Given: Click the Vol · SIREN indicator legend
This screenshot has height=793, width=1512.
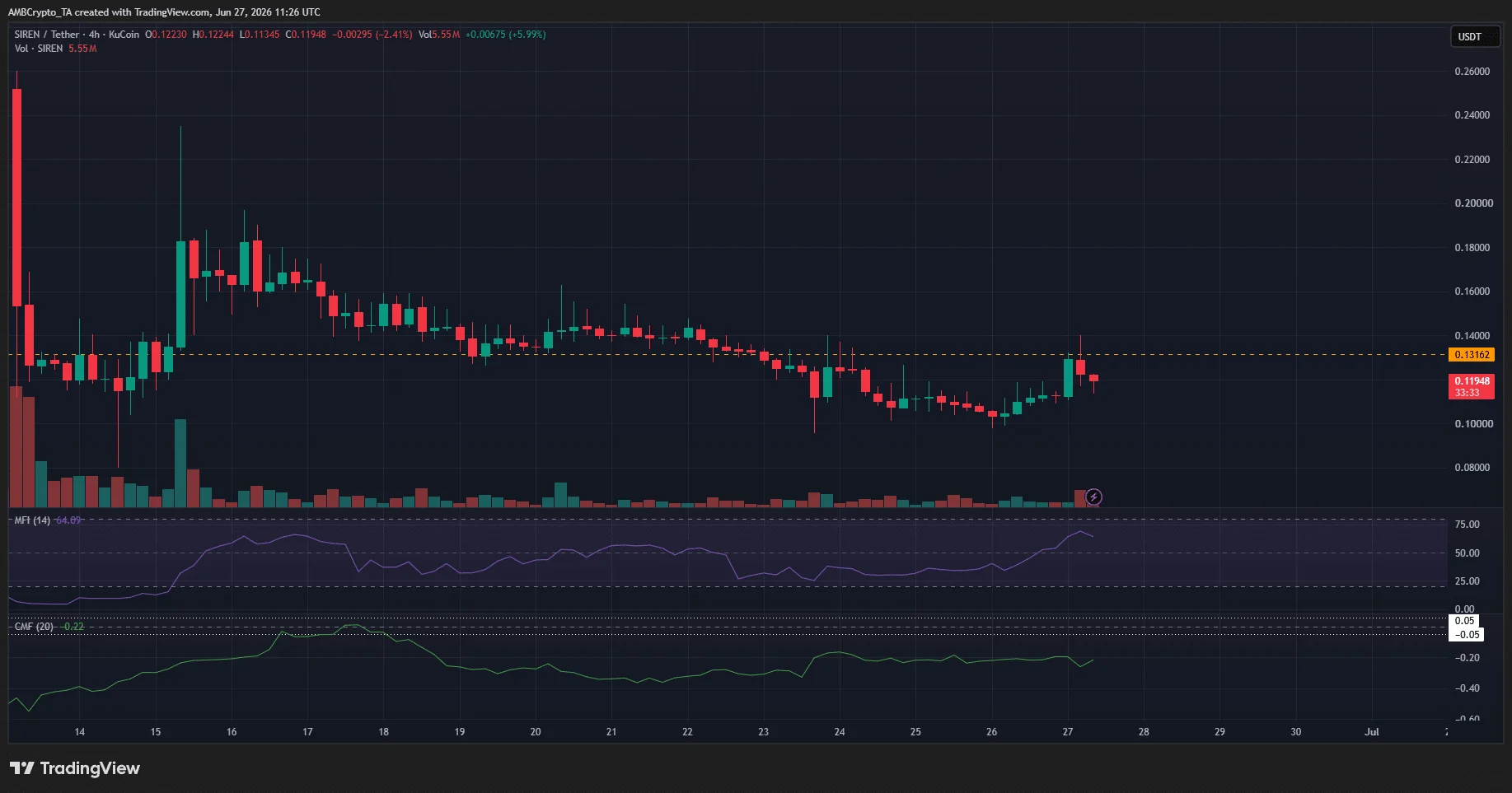Looking at the screenshot, I should click(39, 49).
